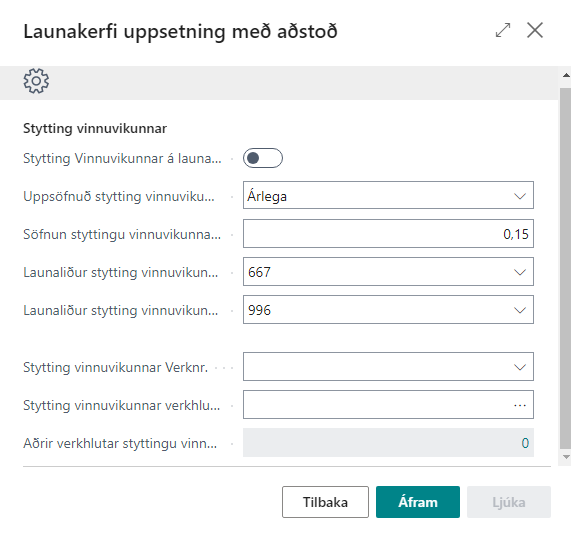Click the ellipsis in verkhluti field
The width and height of the screenshot is (571, 540).
click(x=520, y=405)
